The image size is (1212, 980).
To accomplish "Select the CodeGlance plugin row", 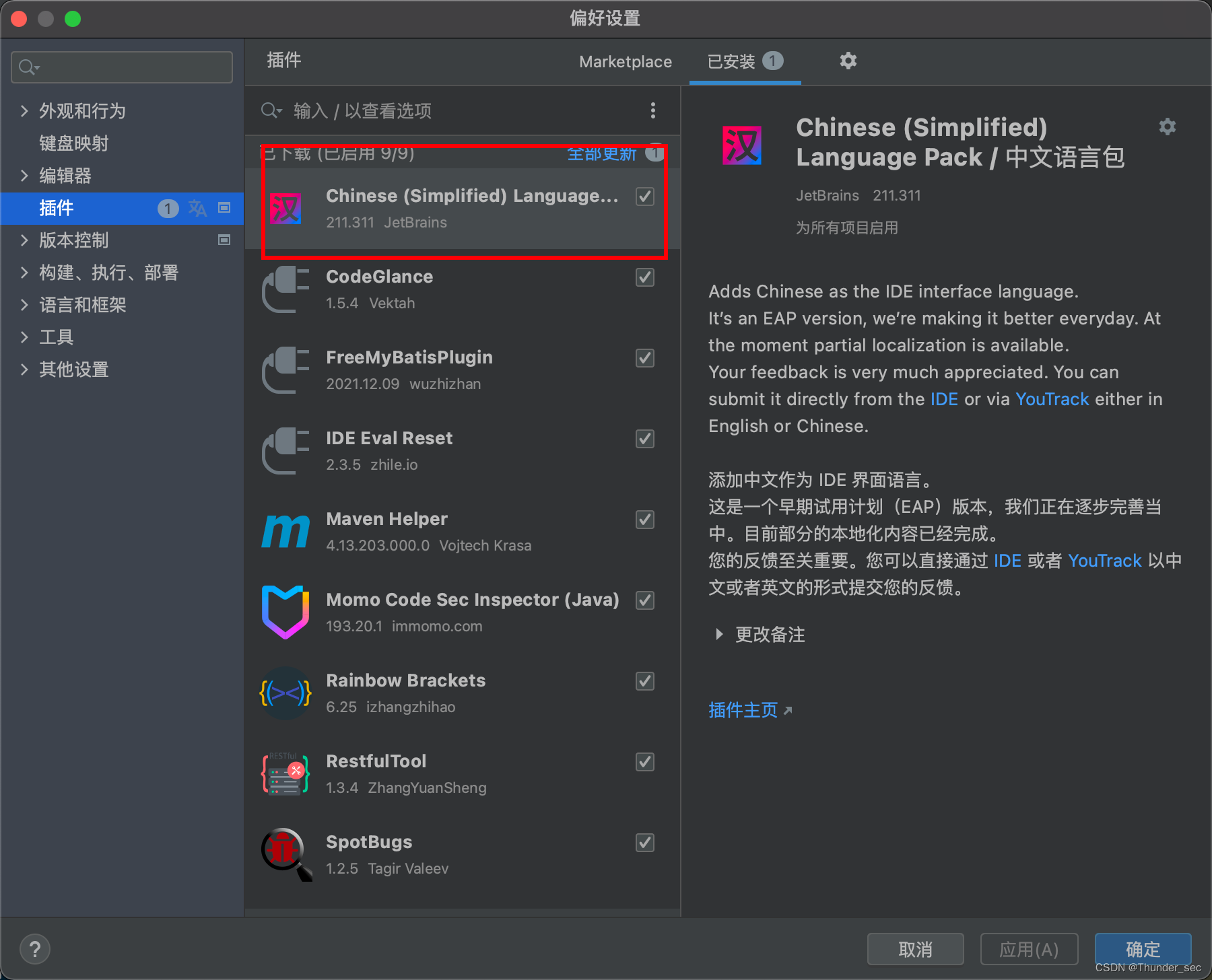I will (463, 289).
